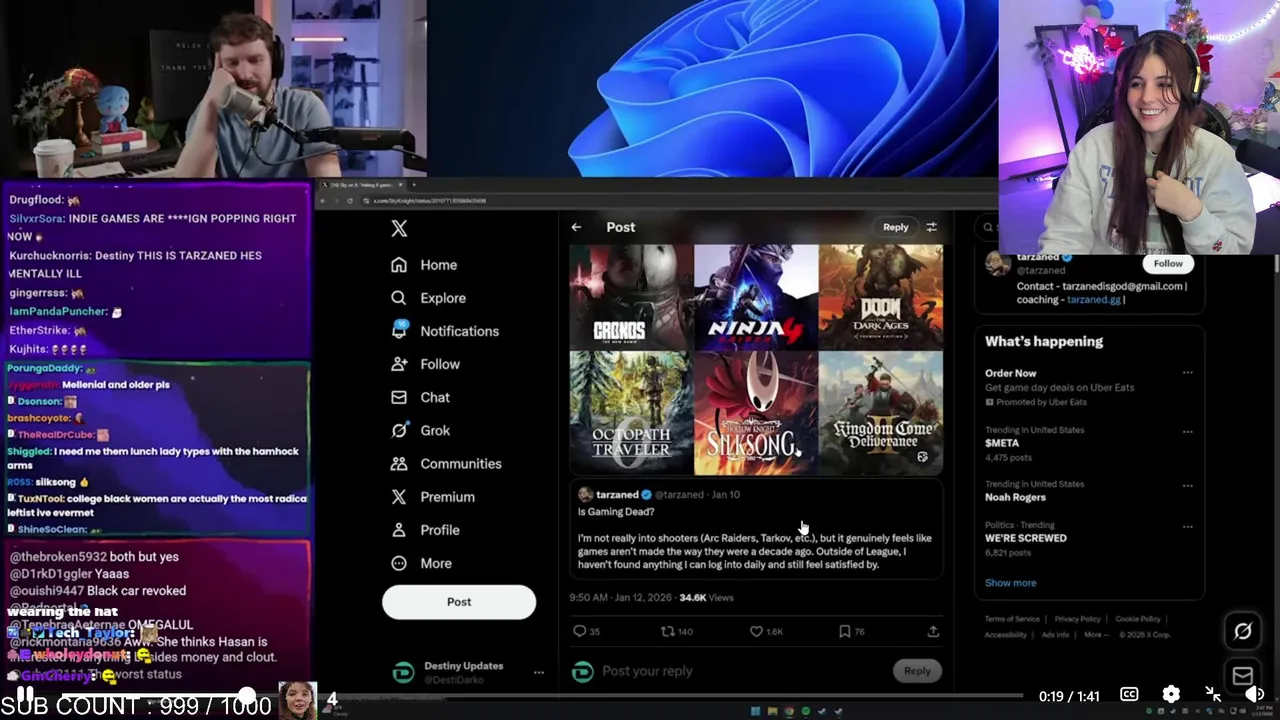Click the Profile person icon
Screen dimensions: 1280x720
click(x=399, y=530)
